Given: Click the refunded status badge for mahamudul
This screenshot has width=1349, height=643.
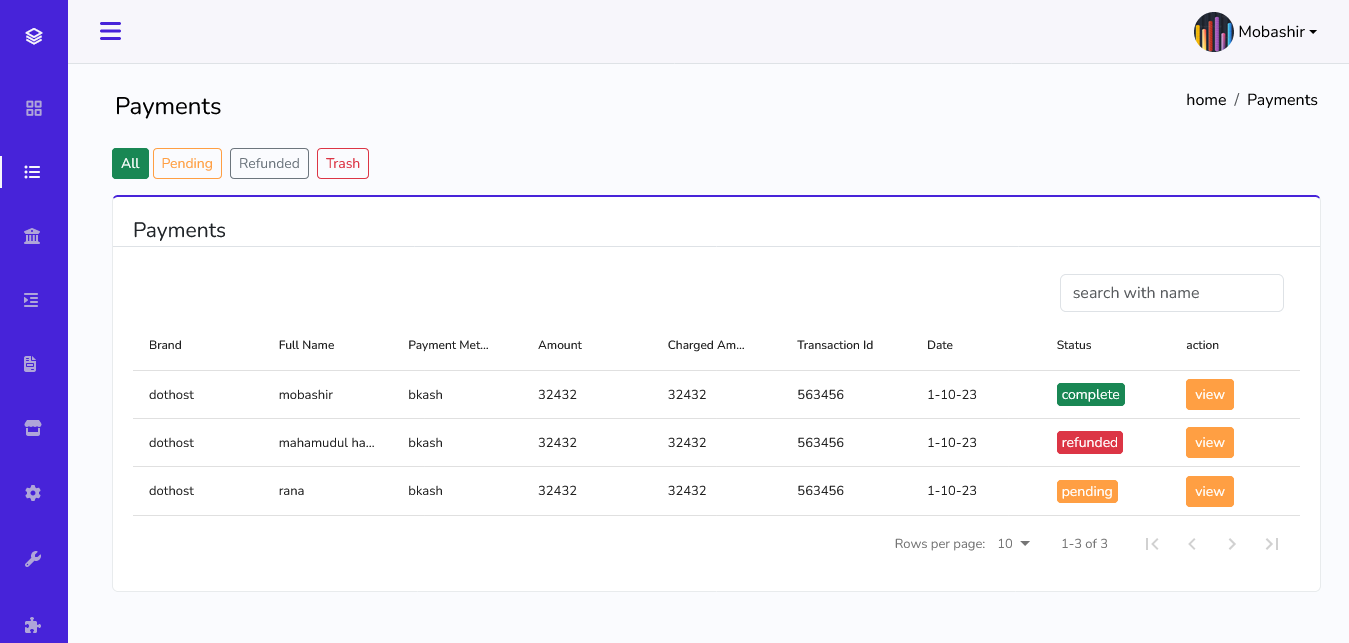Looking at the screenshot, I should (x=1089, y=442).
